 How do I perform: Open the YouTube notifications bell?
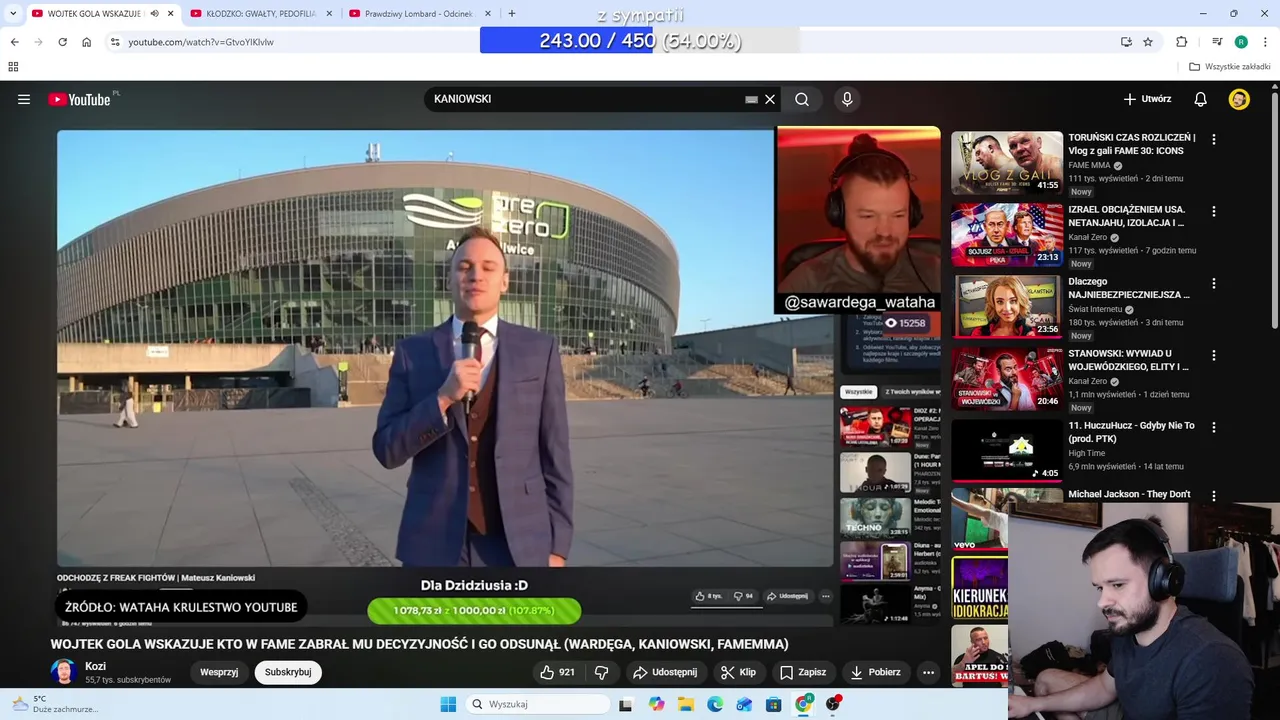(x=1201, y=99)
